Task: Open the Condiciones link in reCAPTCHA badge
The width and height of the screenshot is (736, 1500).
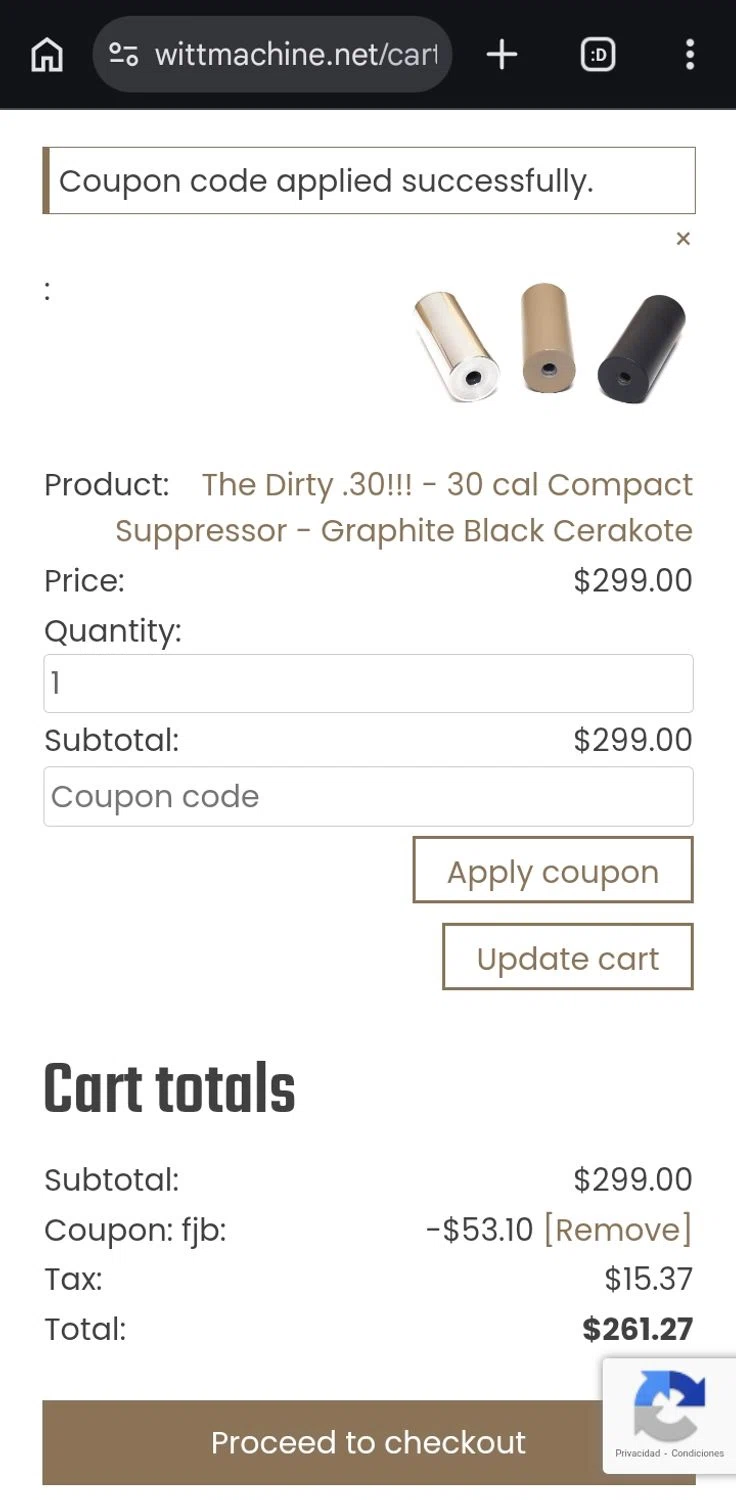Action: (x=698, y=1453)
